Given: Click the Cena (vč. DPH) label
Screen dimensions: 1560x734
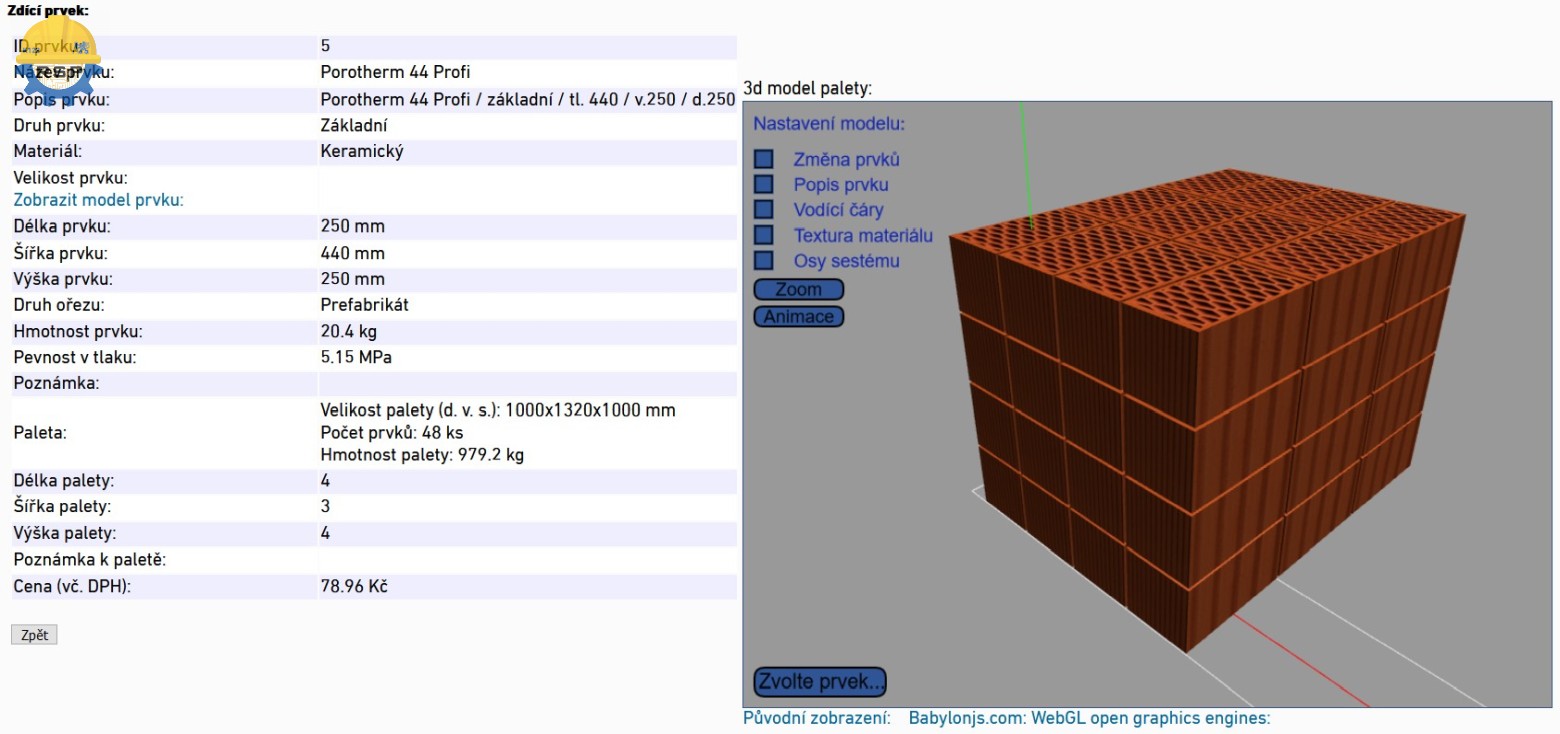Looking at the screenshot, I should (72, 587).
